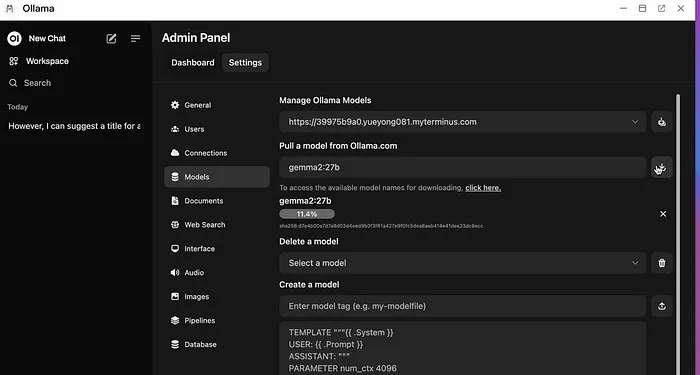Expand the Ollama server URL dropdown

pyautogui.click(x=462, y=122)
